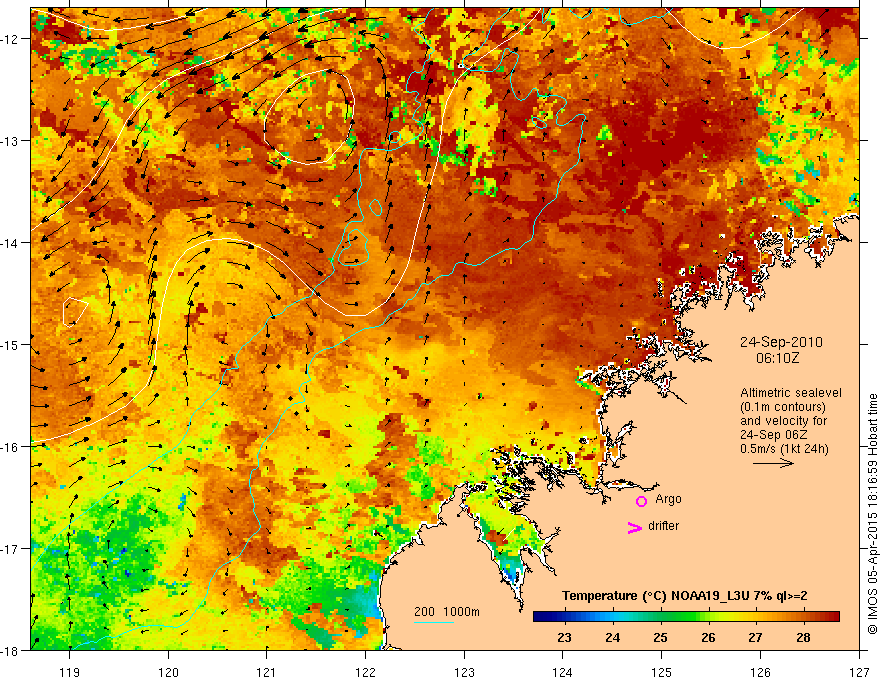
Task: Click the magenta drifter arrowhead legend symbol
Action: [x=634, y=527]
